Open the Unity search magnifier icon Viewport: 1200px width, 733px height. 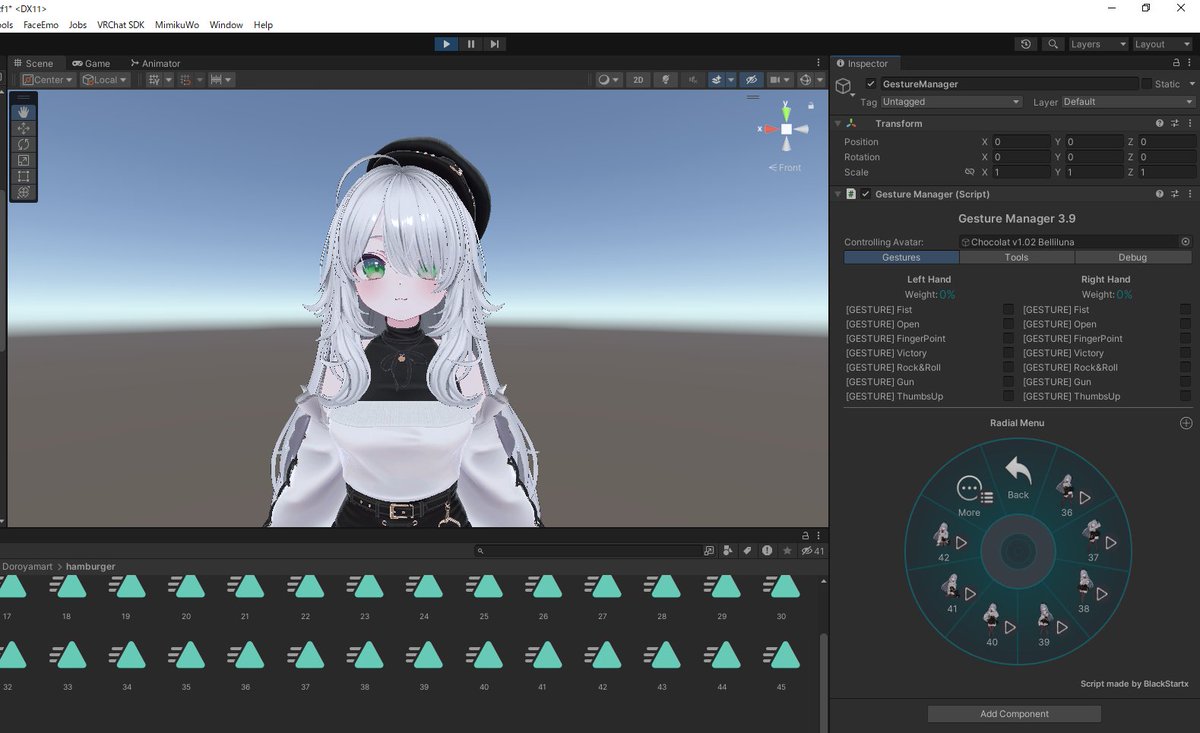(x=1054, y=44)
